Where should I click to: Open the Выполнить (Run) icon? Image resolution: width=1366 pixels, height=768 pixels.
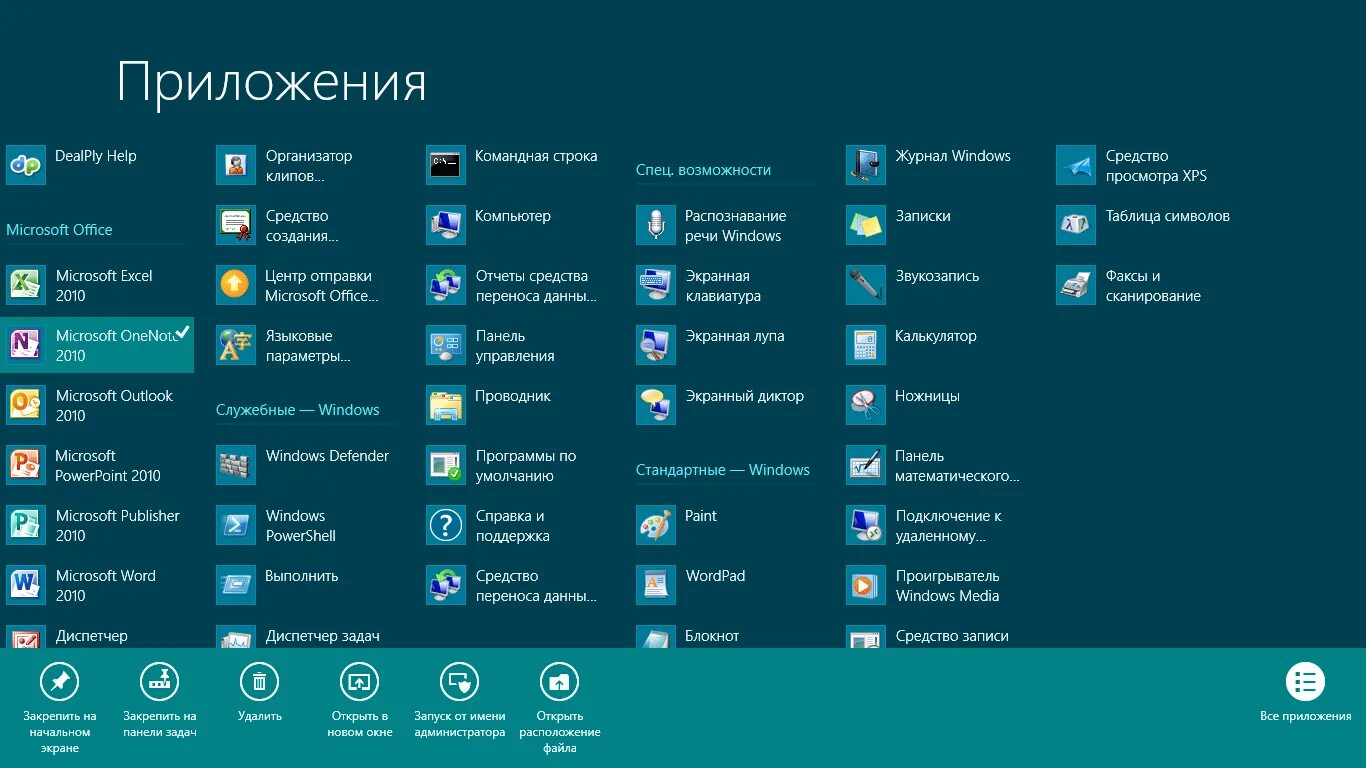point(236,585)
